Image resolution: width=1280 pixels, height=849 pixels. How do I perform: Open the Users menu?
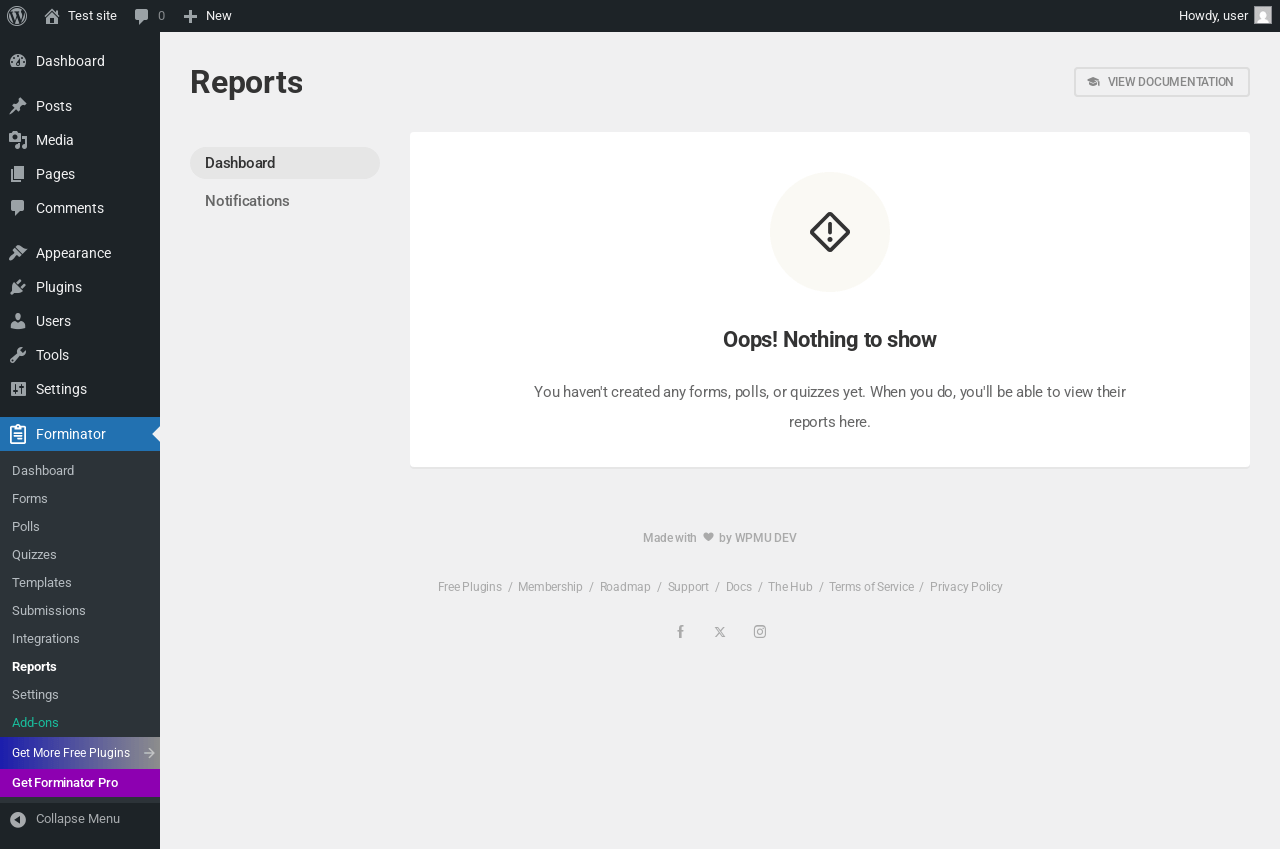[x=80, y=321]
